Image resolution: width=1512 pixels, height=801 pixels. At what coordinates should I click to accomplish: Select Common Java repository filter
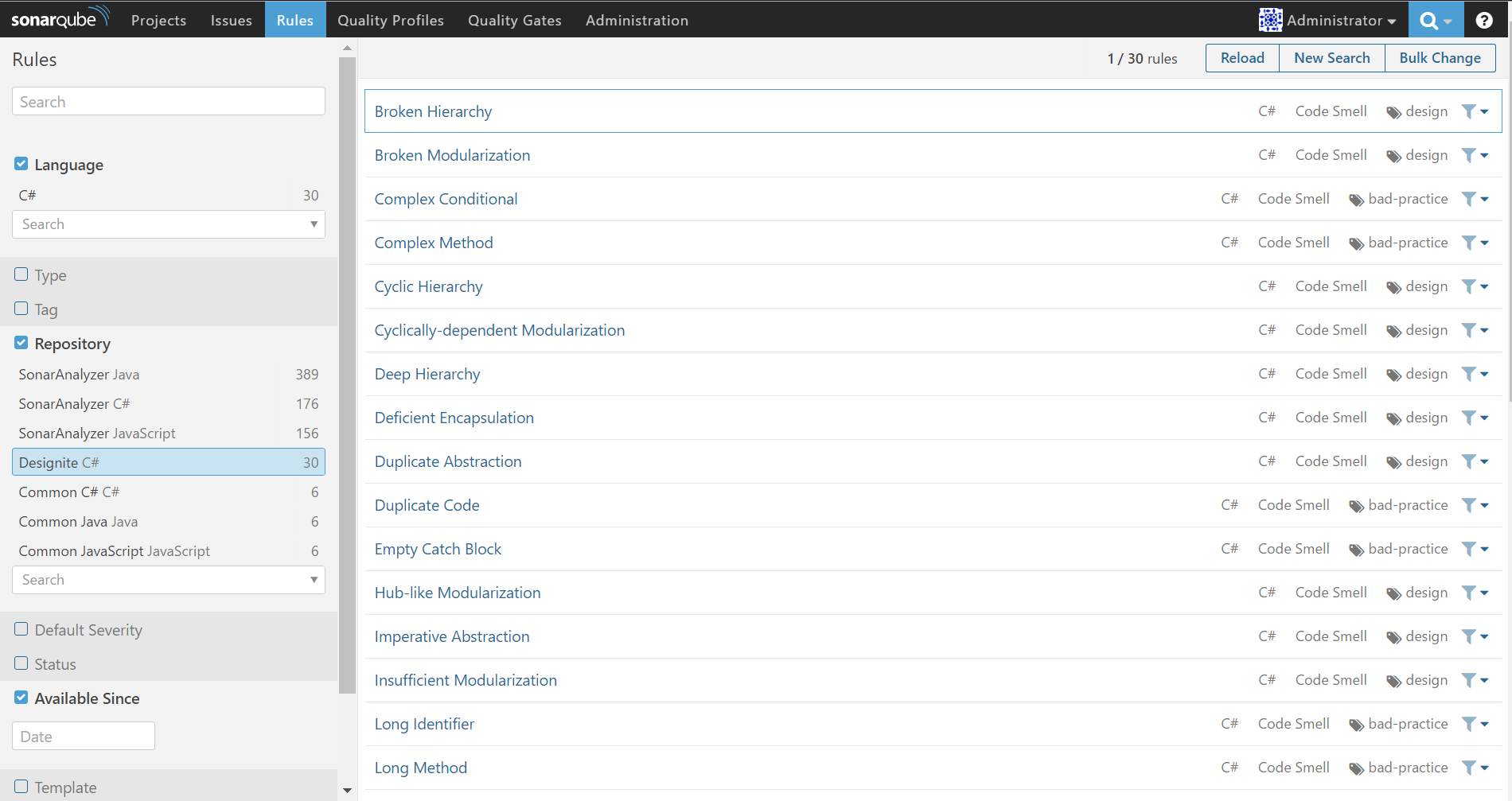tap(169, 521)
